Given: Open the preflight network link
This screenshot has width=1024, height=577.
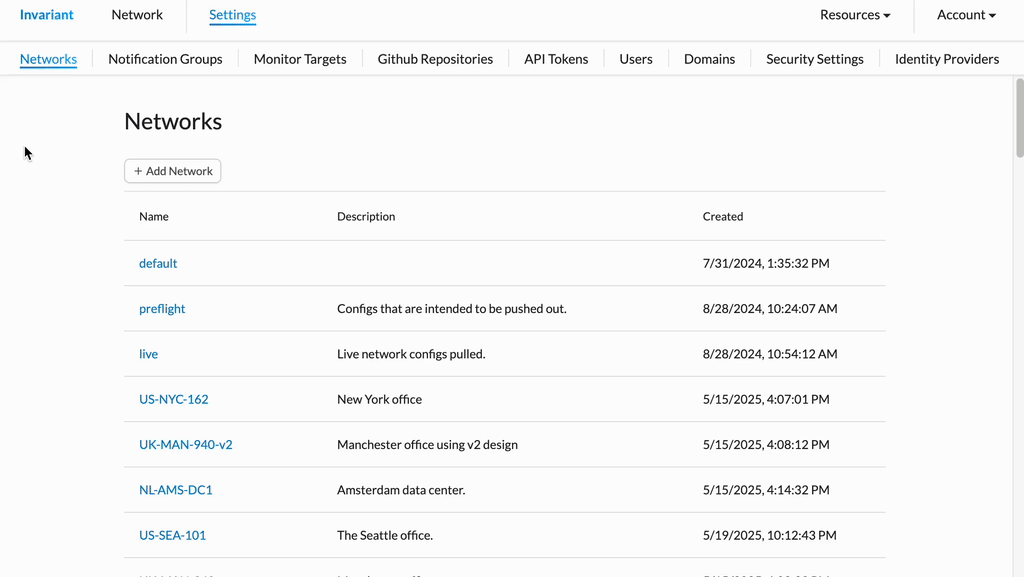Looking at the screenshot, I should tap(162, 309).
